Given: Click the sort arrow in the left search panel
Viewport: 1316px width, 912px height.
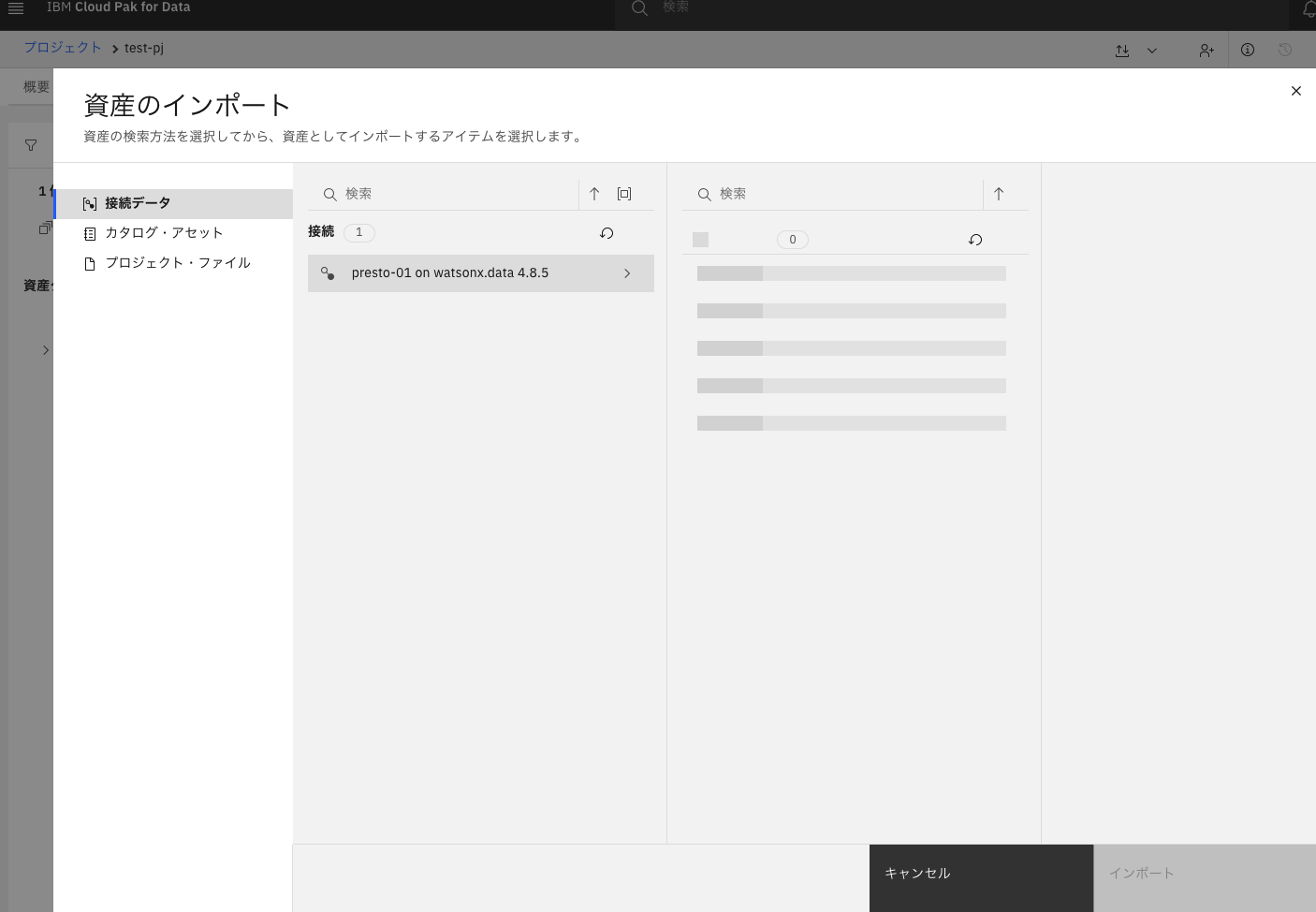Looking at the screenshot, I should [594, 194].
